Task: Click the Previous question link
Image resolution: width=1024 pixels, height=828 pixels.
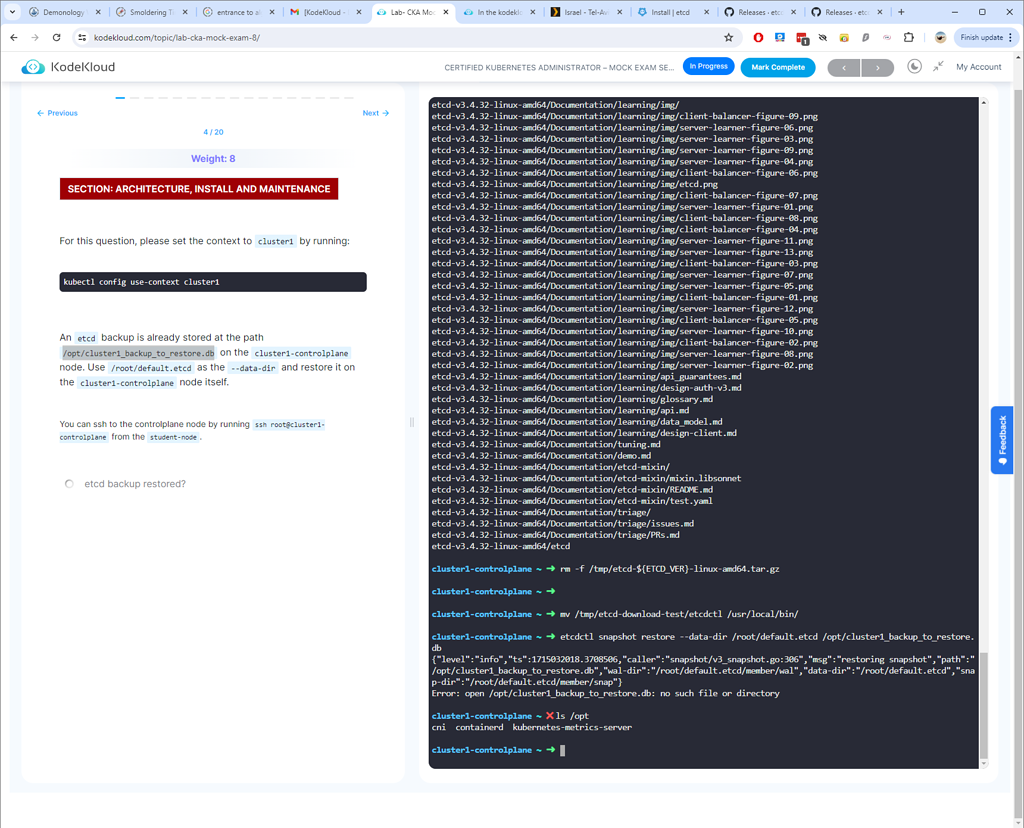Action: coord(57,113)
